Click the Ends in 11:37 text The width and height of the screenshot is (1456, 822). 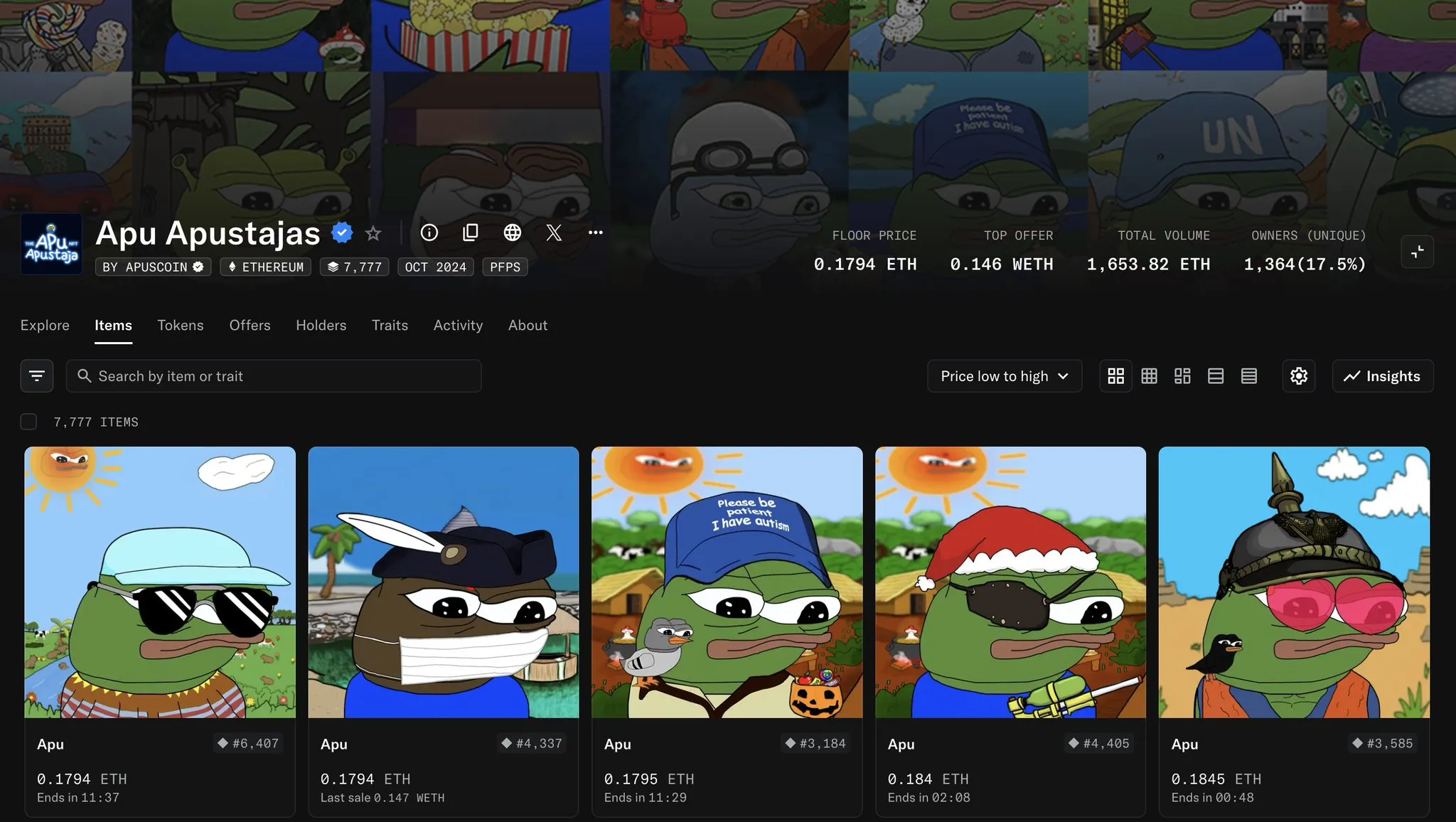[x=78, y=798]
